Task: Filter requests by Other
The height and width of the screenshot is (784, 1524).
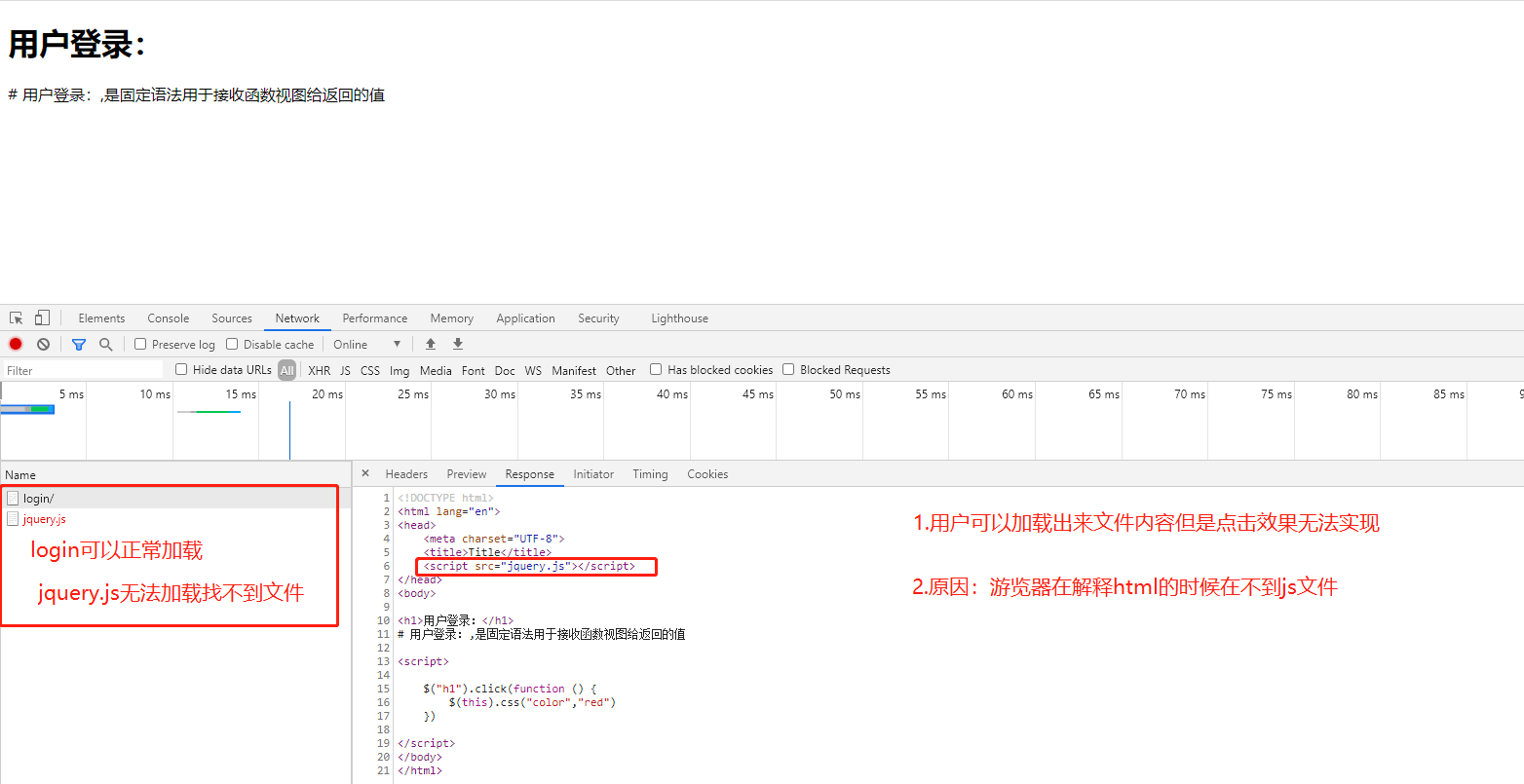Action: [x=621, y=370]
